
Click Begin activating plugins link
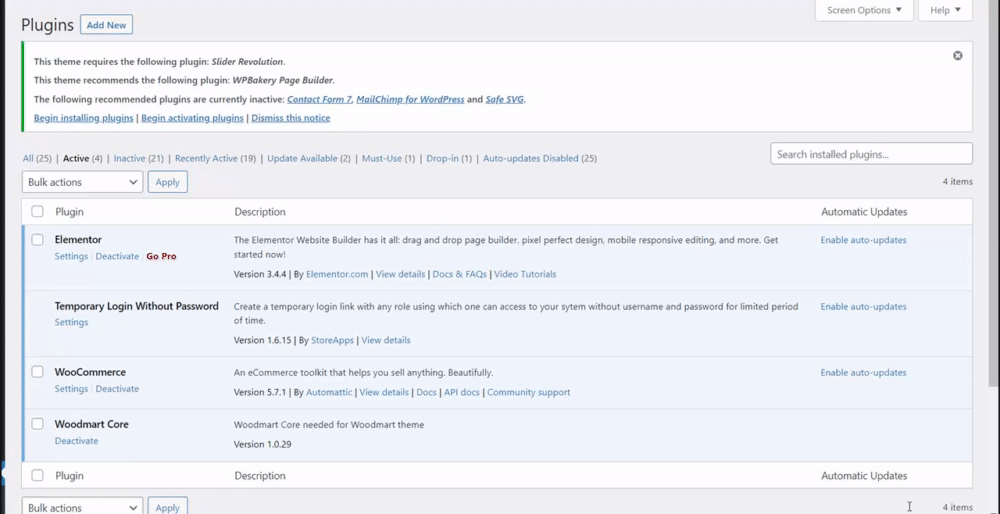(x=192, y=118)
